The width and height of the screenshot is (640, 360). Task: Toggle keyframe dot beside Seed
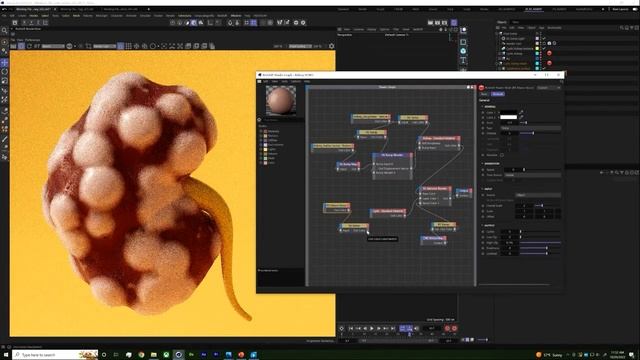[x=483, y=122]
